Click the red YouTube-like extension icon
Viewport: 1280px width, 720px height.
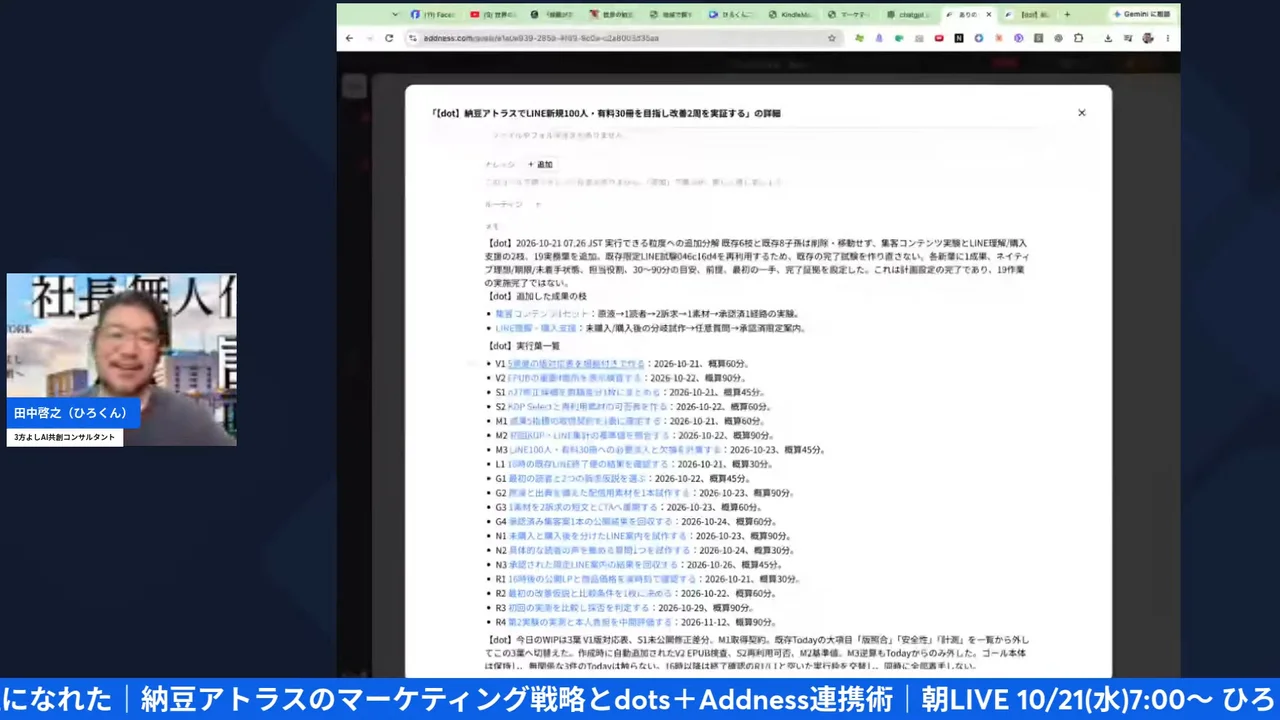[x=939, y=38]
